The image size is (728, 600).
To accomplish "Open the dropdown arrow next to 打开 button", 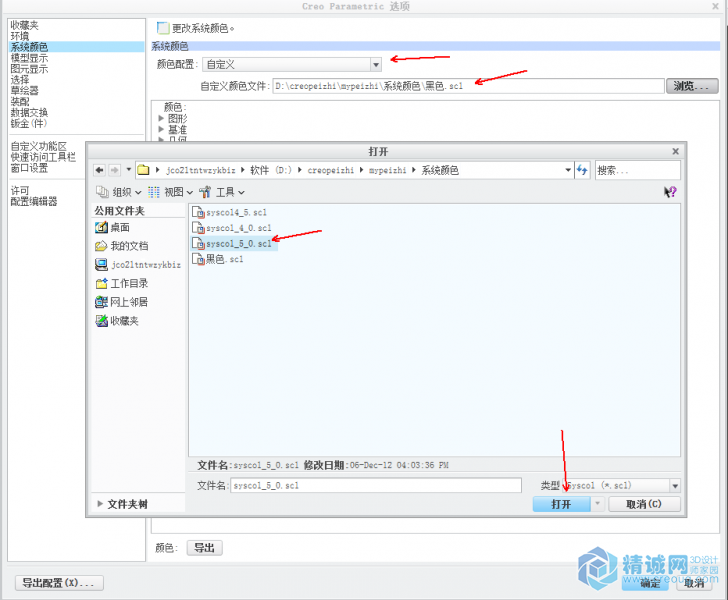I will pos(598,503).
